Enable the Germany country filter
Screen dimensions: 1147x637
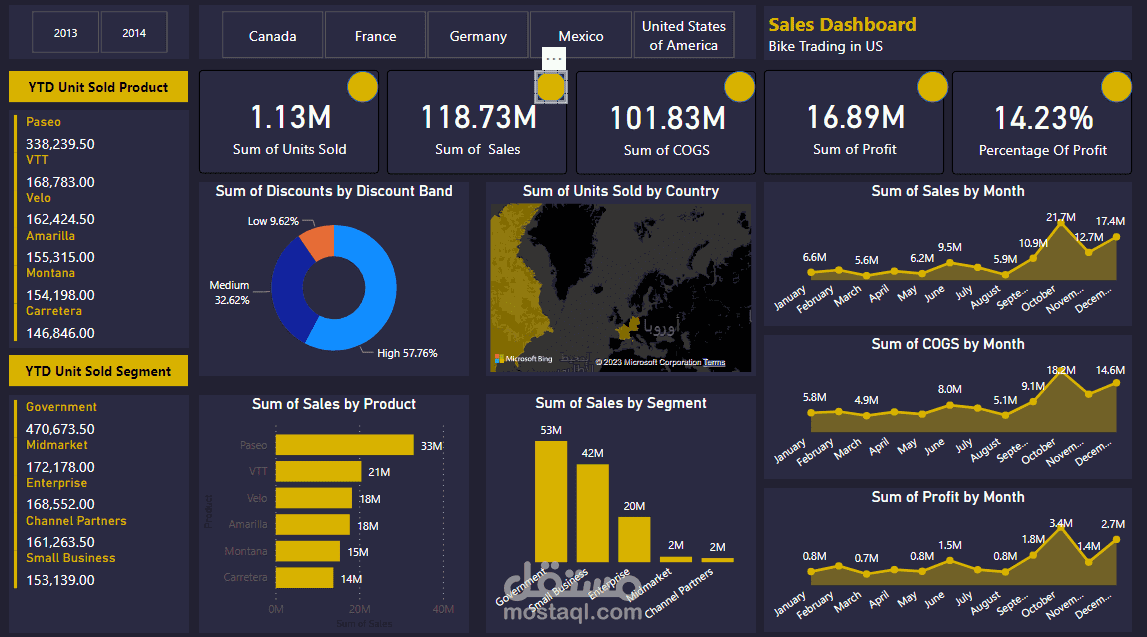tap(478, 34)
